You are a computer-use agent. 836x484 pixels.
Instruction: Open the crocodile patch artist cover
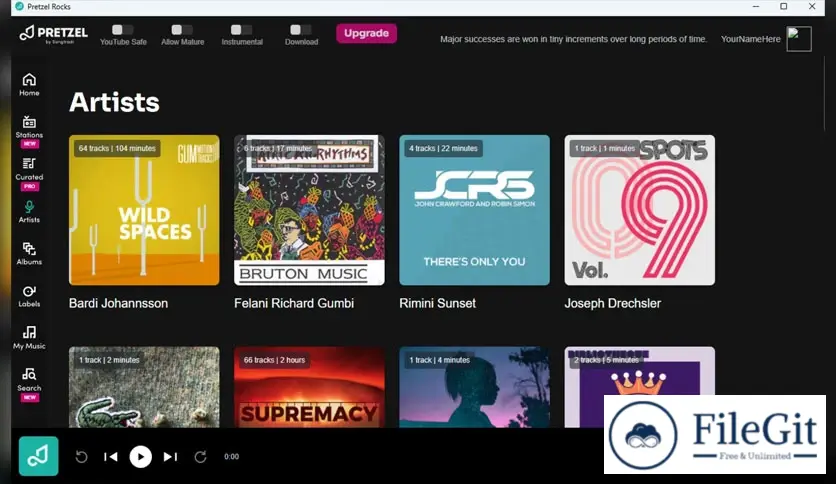coord(144,387)
